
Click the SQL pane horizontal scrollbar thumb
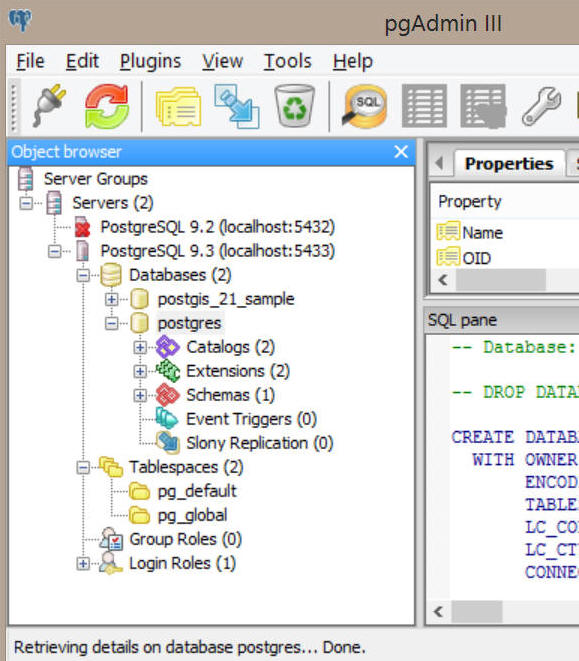477,611
